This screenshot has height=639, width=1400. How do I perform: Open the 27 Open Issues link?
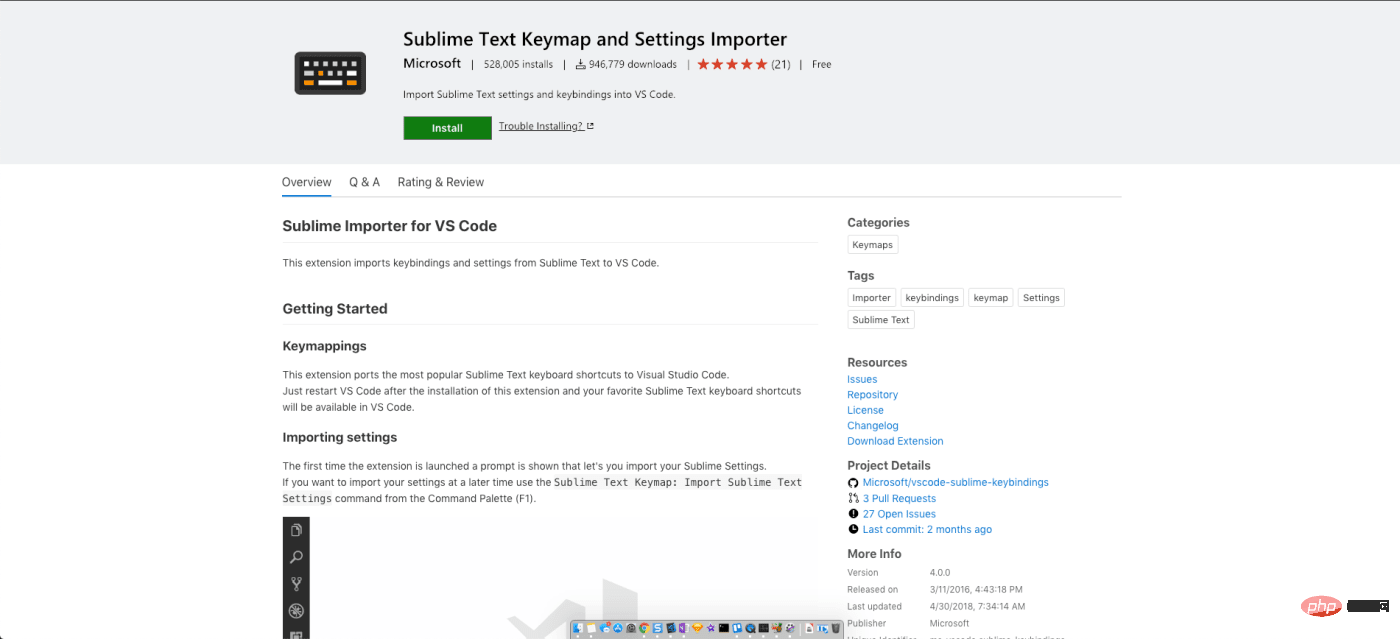tap(899, 514)
